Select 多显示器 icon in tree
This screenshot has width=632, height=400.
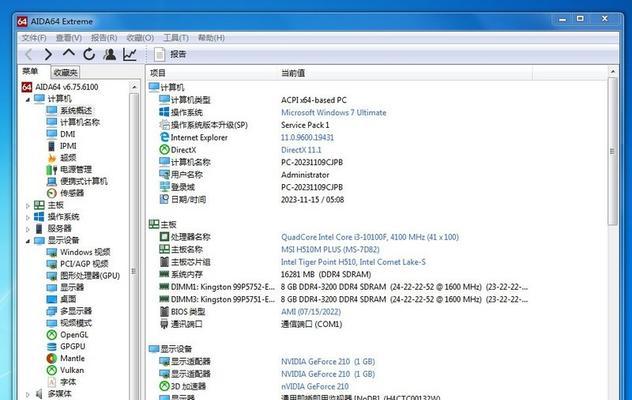(52, 311)
